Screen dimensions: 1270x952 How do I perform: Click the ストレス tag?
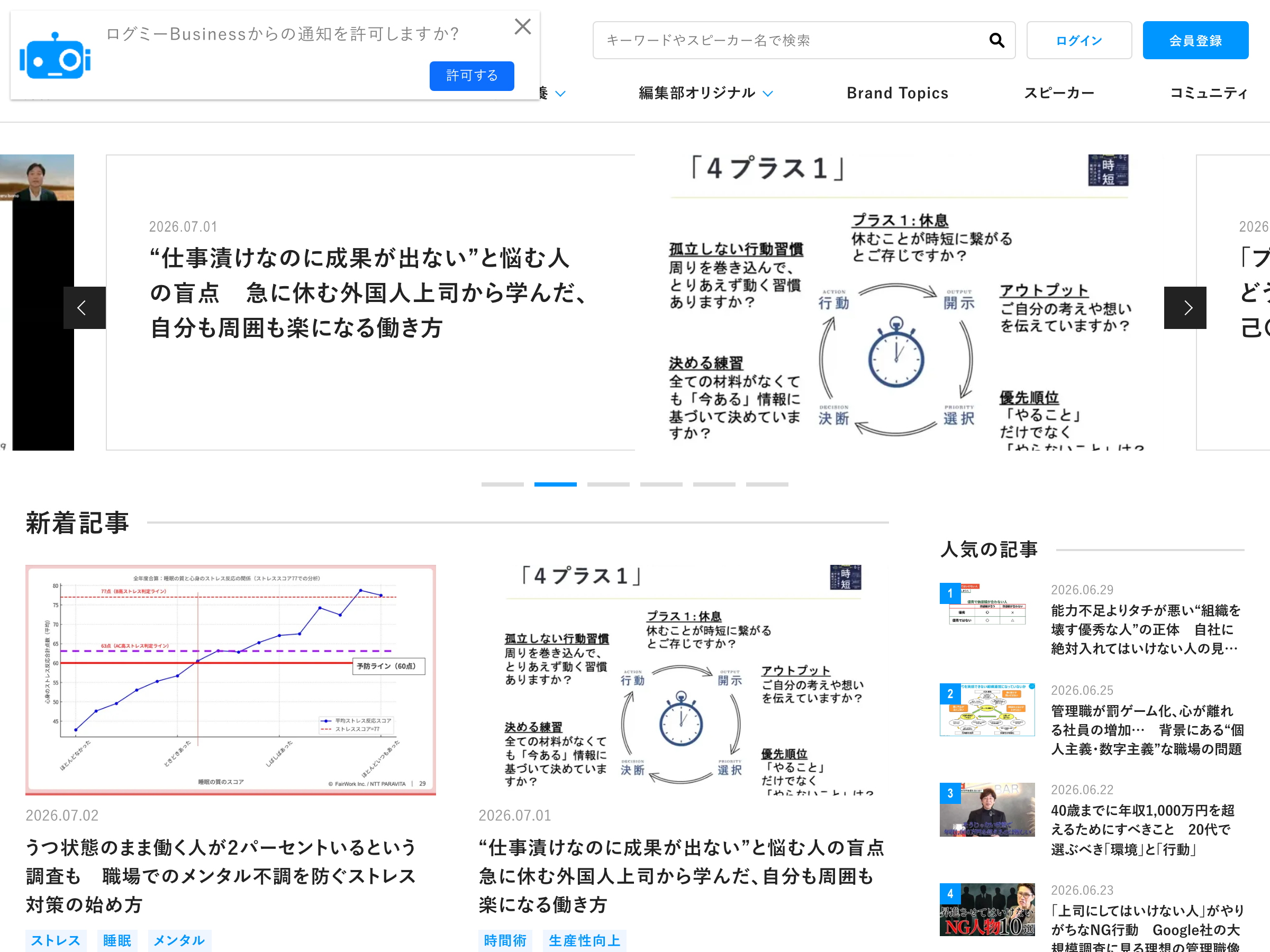coord(56,940)
